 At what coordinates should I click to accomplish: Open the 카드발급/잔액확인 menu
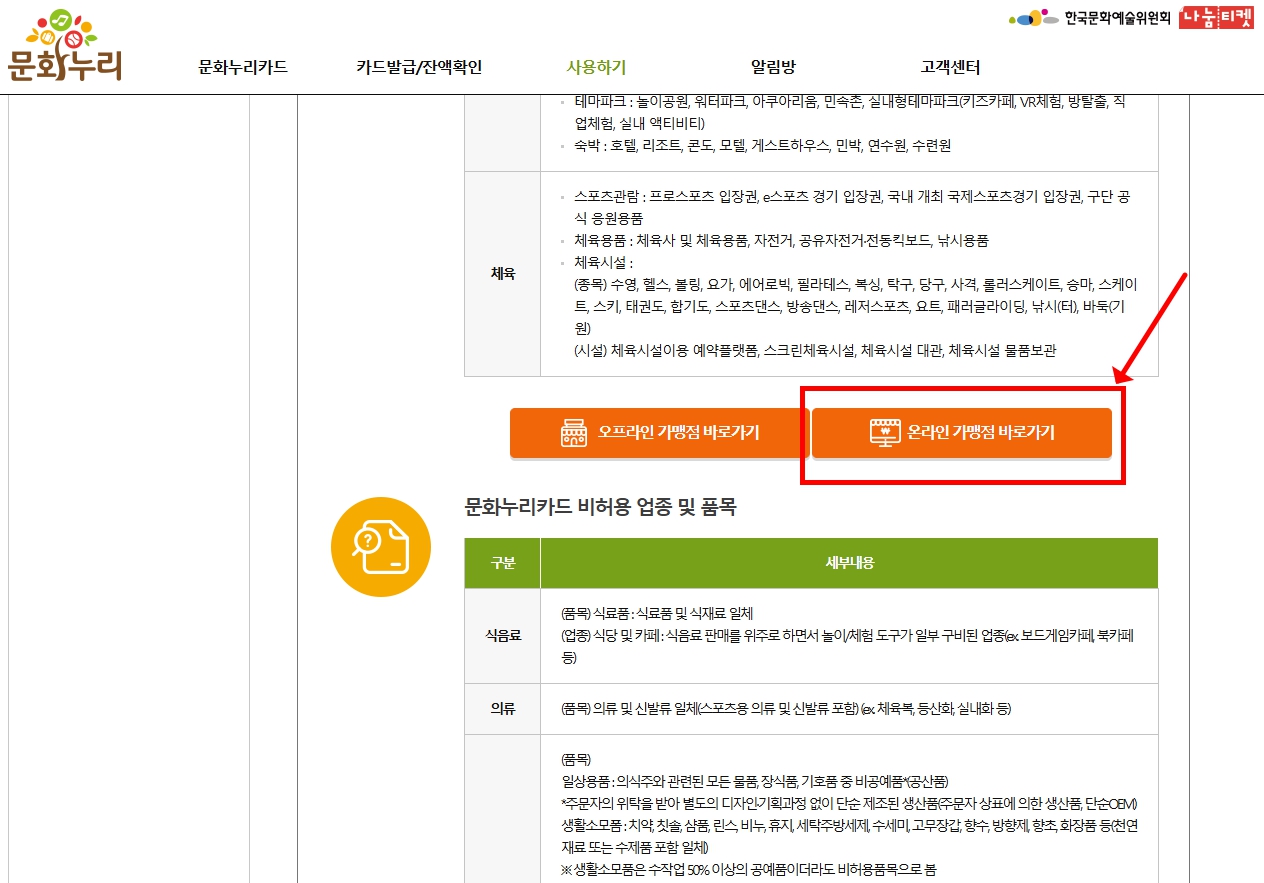[419, 68]
